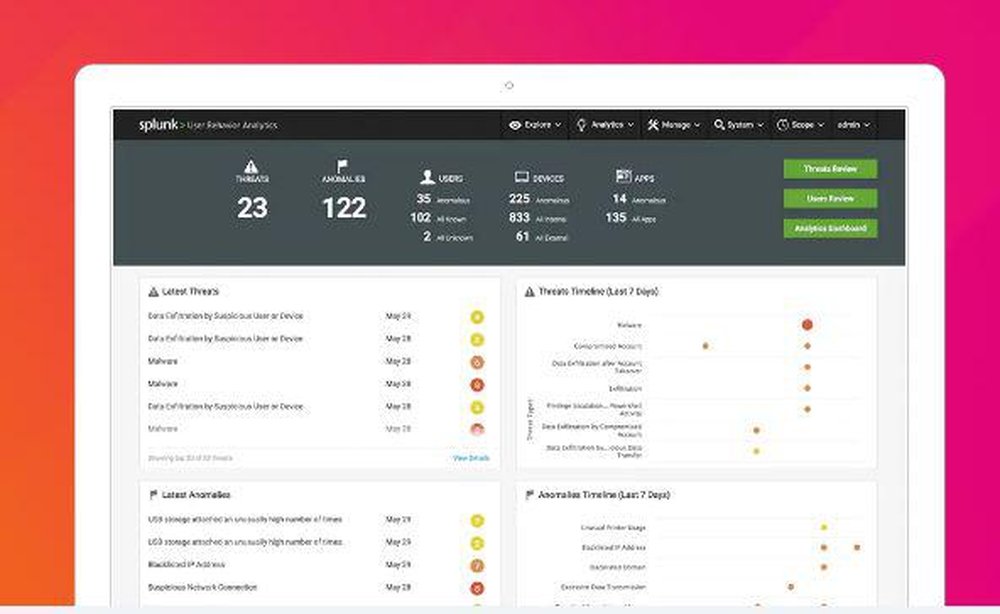Click the flag icon beside Latest Anomalies
Image resolution: width=1000 pixels, height=614 pixels.
coord(153,495)
